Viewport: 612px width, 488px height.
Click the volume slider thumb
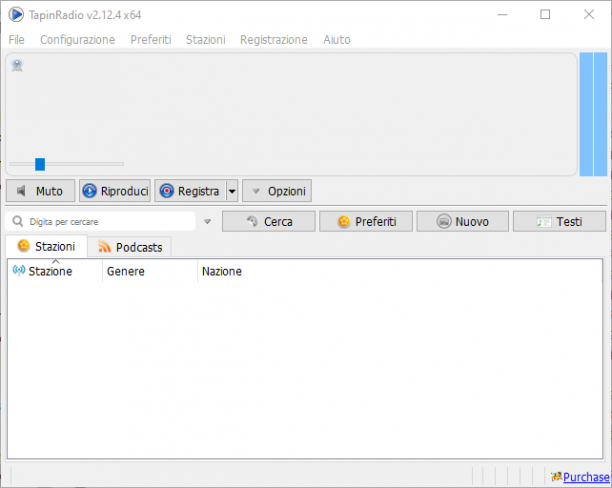click(40, 164)
